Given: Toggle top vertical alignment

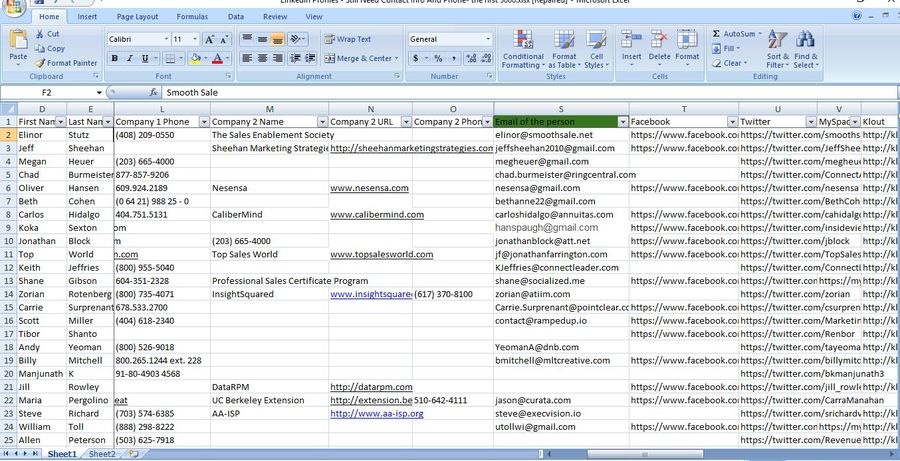Looking at the screenshot, I should (x=247, y=39).
